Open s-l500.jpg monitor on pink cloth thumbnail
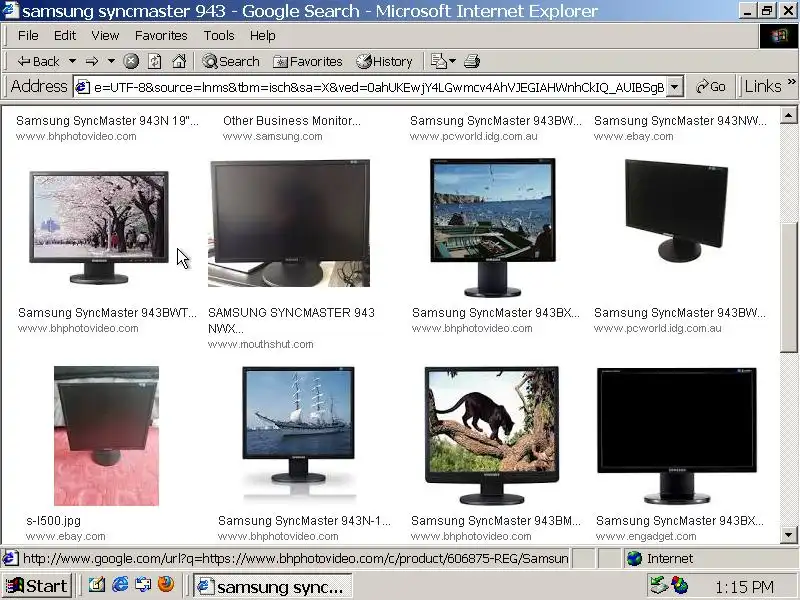Image resolution: width=800 pixels, height=600 pixels. (106, 436)
